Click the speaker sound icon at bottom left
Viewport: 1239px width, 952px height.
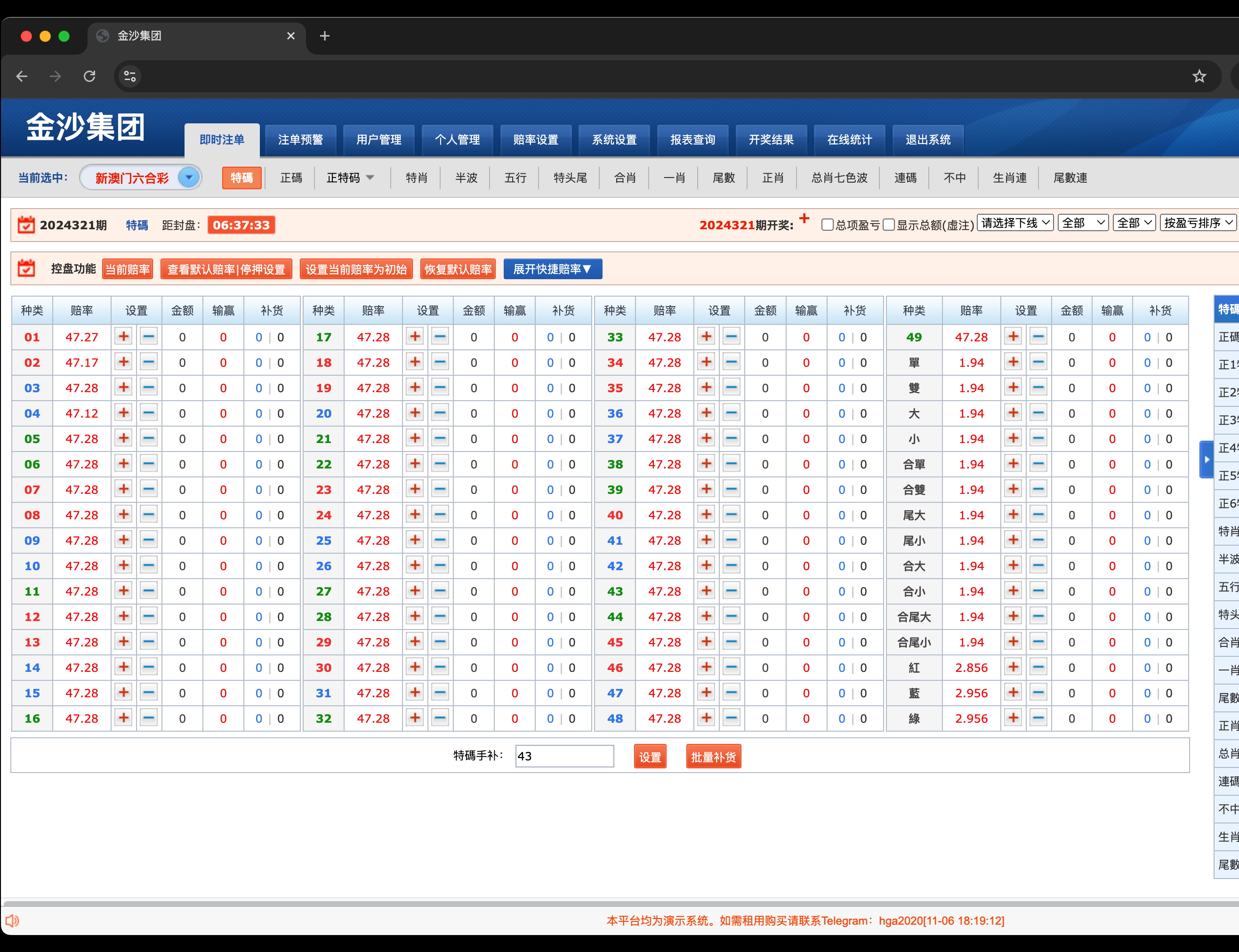point(12,920)
